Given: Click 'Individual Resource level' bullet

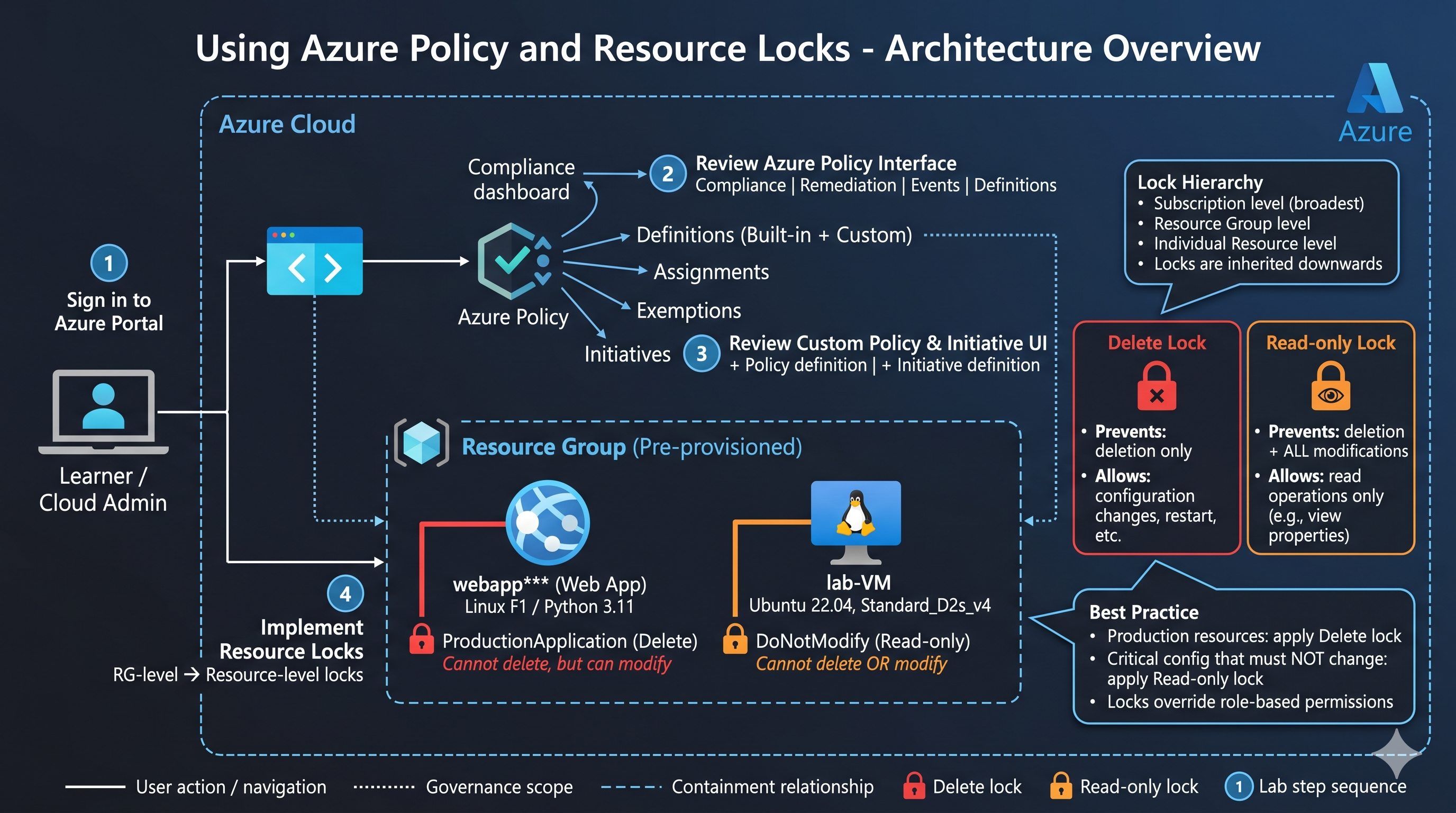Looking at the screenshot, I should (x=1244, y=243).
